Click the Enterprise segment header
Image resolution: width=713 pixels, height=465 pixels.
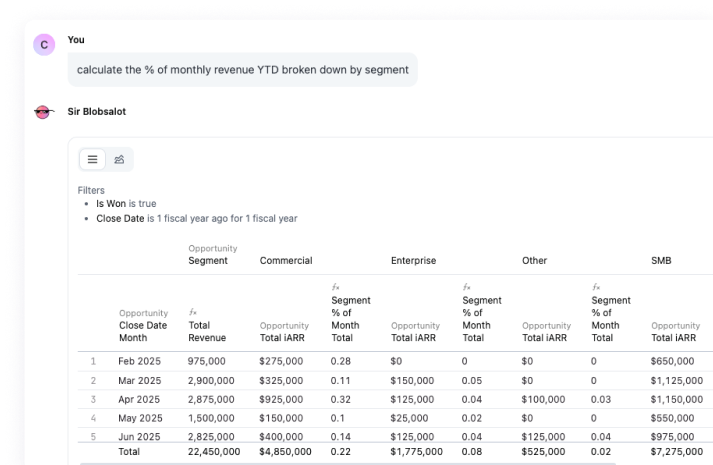[x=413, y=261]
